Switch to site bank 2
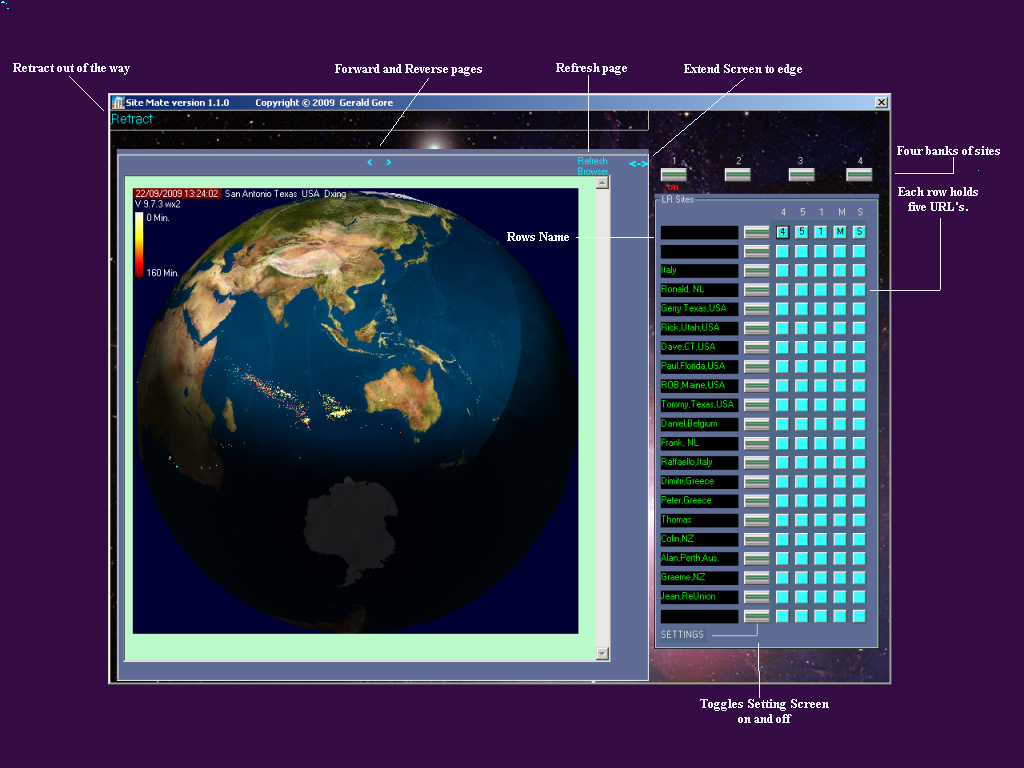Image resolution: width=1024 pixels, height=768 pixels. (738, 174)
